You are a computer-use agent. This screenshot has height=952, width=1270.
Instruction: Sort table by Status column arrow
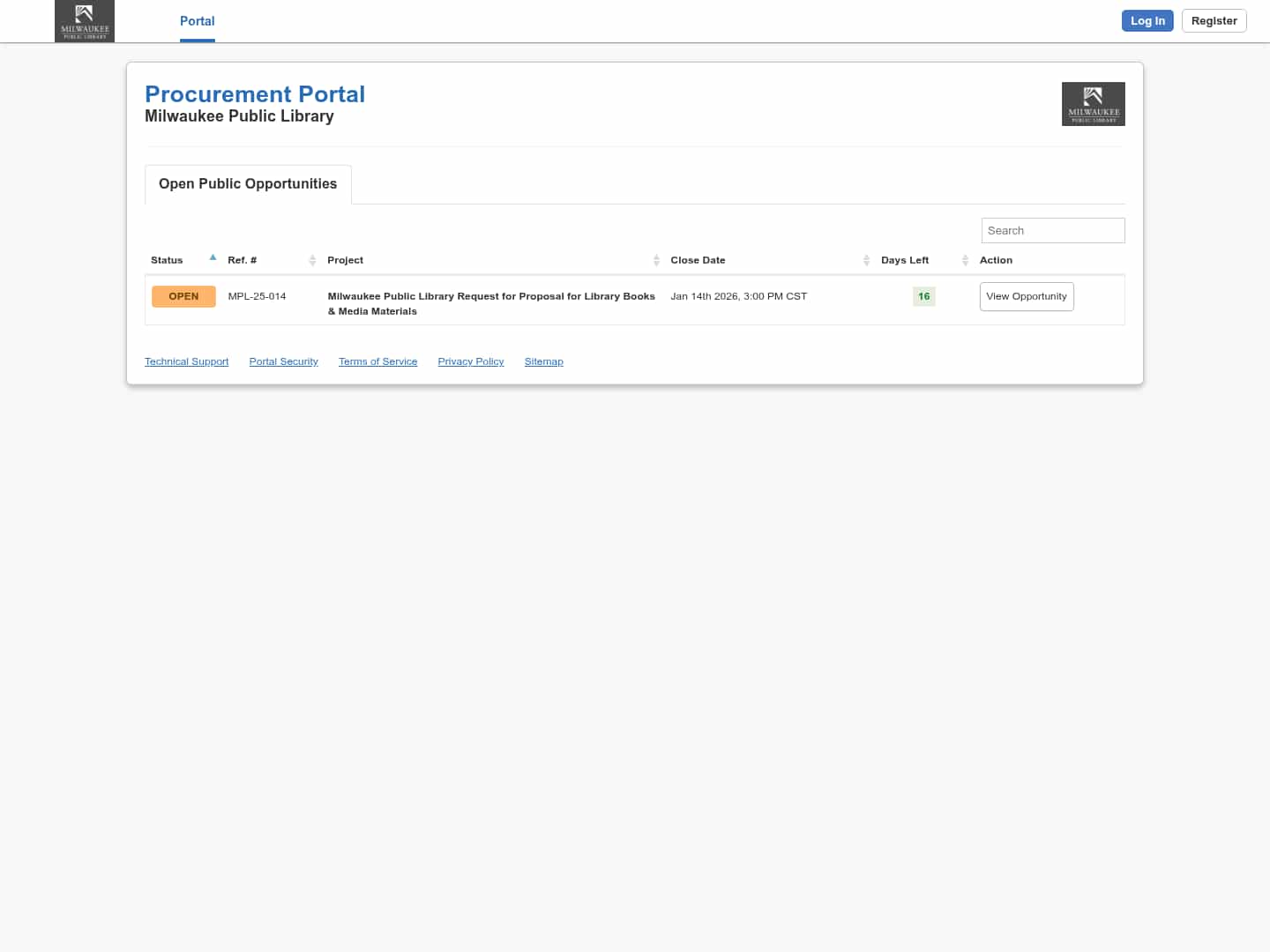213,258
